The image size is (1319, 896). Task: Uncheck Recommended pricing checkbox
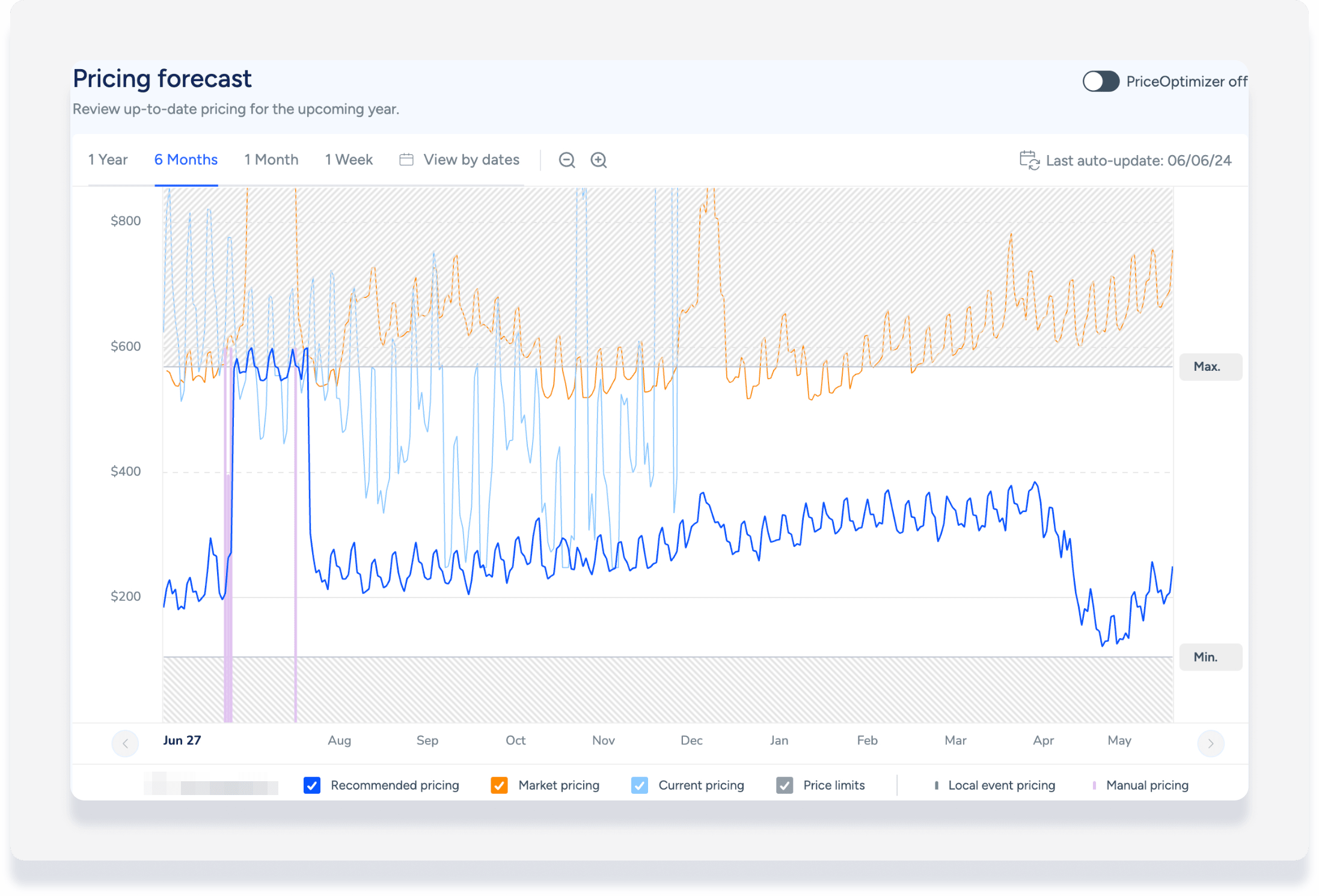312,785
